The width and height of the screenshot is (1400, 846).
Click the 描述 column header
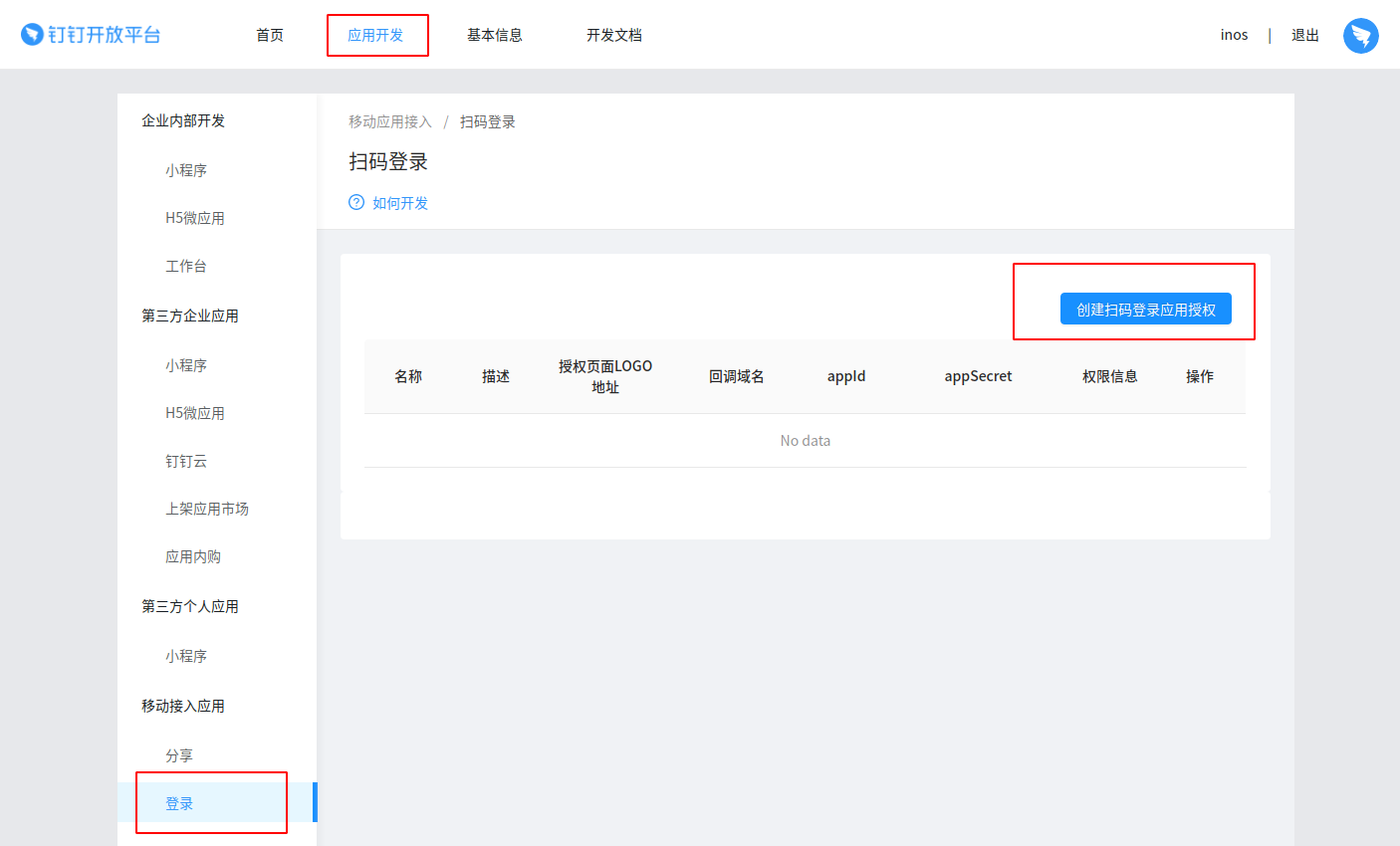[x=496, y=376]
